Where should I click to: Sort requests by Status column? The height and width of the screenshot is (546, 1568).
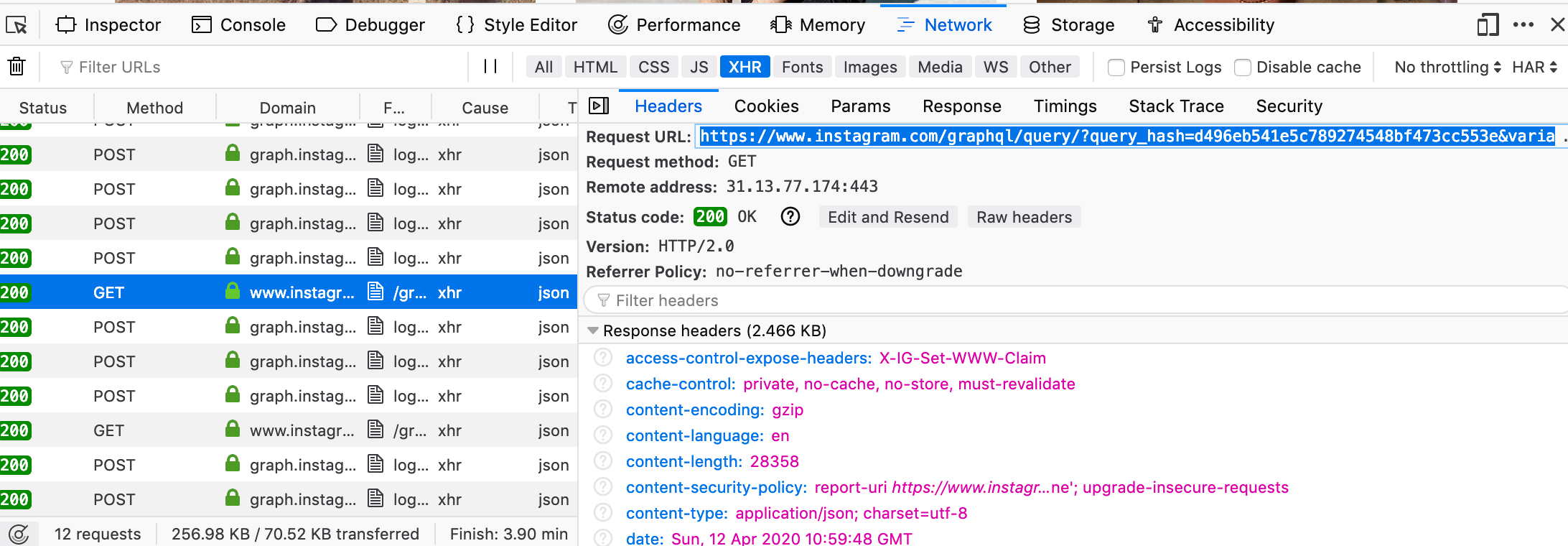43,108
